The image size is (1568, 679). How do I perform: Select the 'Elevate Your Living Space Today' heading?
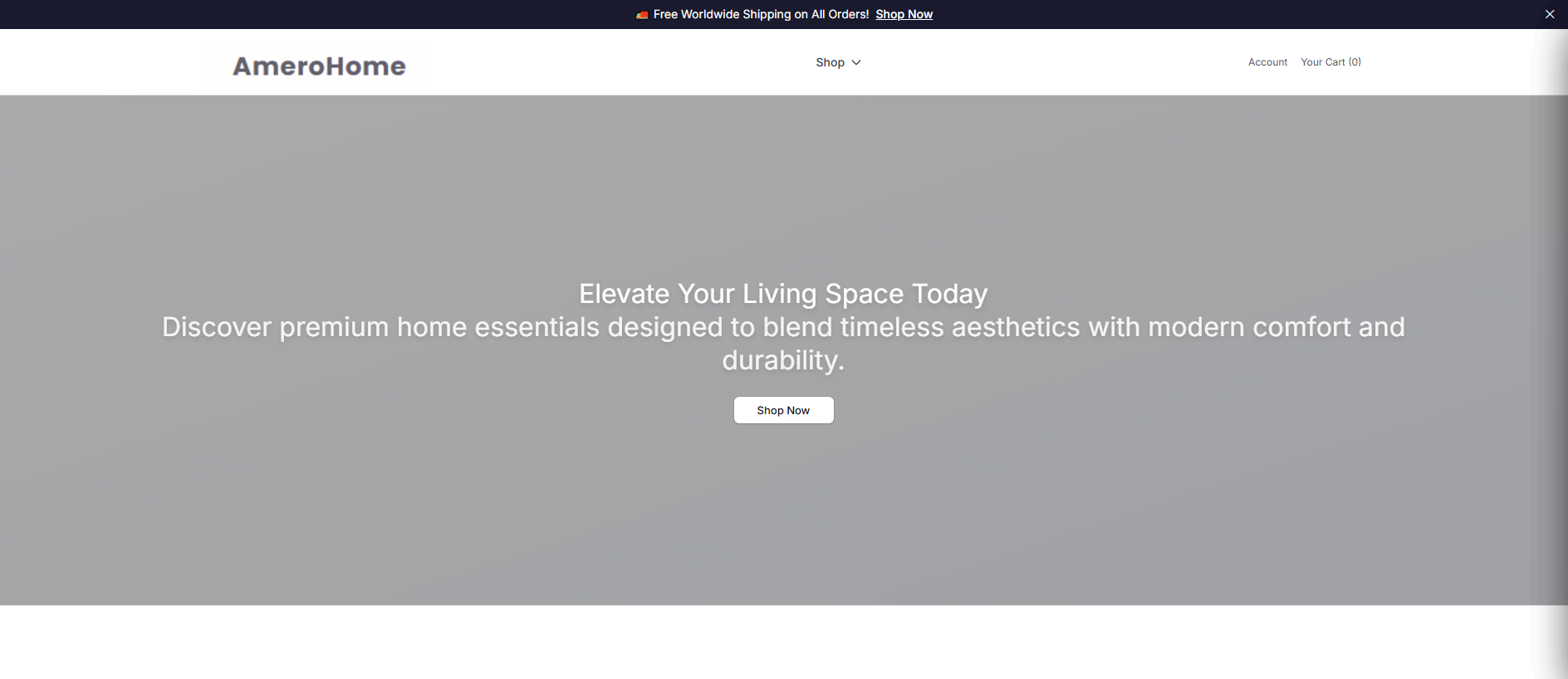point(783,294)
